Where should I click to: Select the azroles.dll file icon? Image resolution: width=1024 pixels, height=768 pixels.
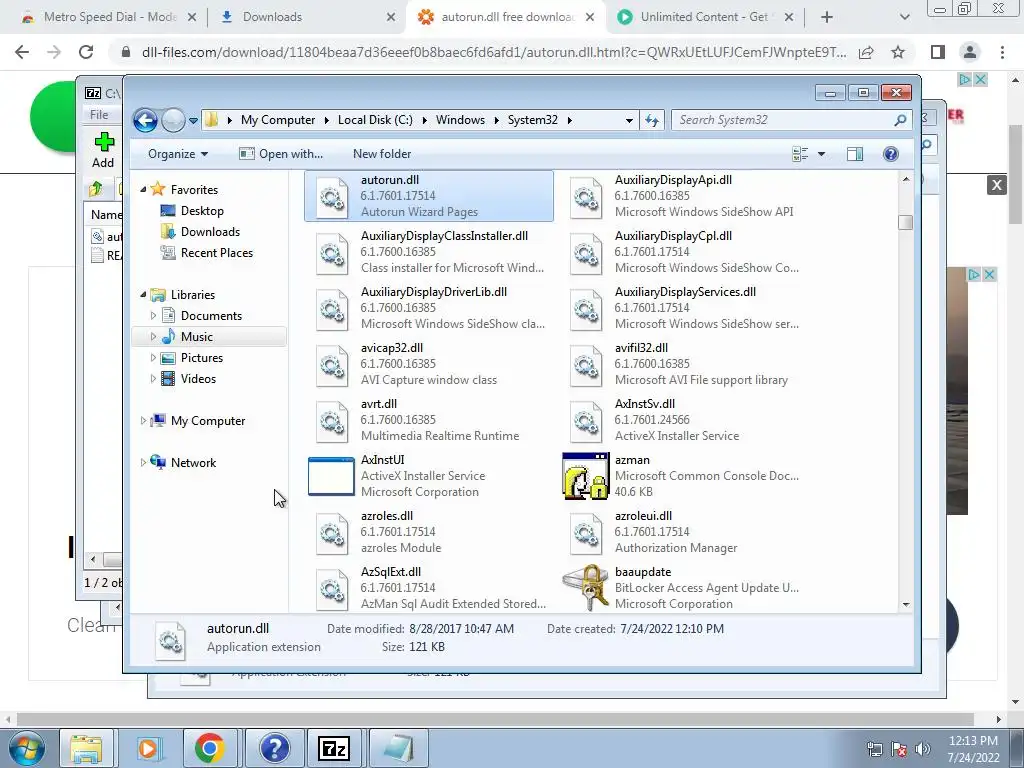point(332,534)
